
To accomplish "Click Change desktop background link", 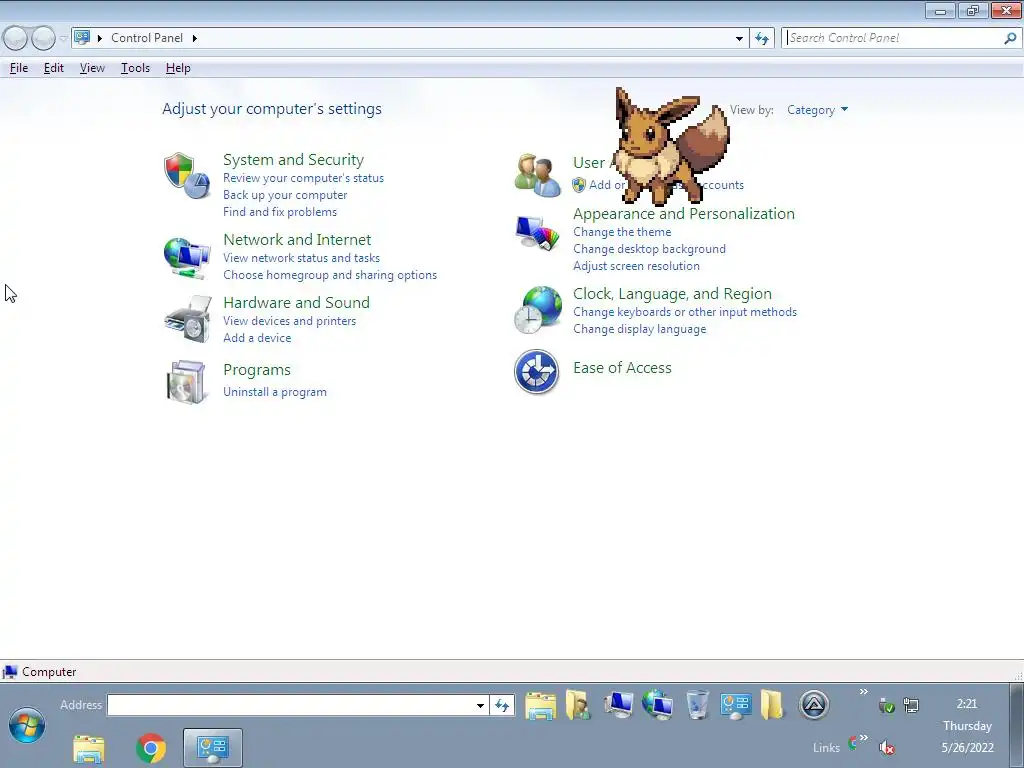I will point(649,249).
